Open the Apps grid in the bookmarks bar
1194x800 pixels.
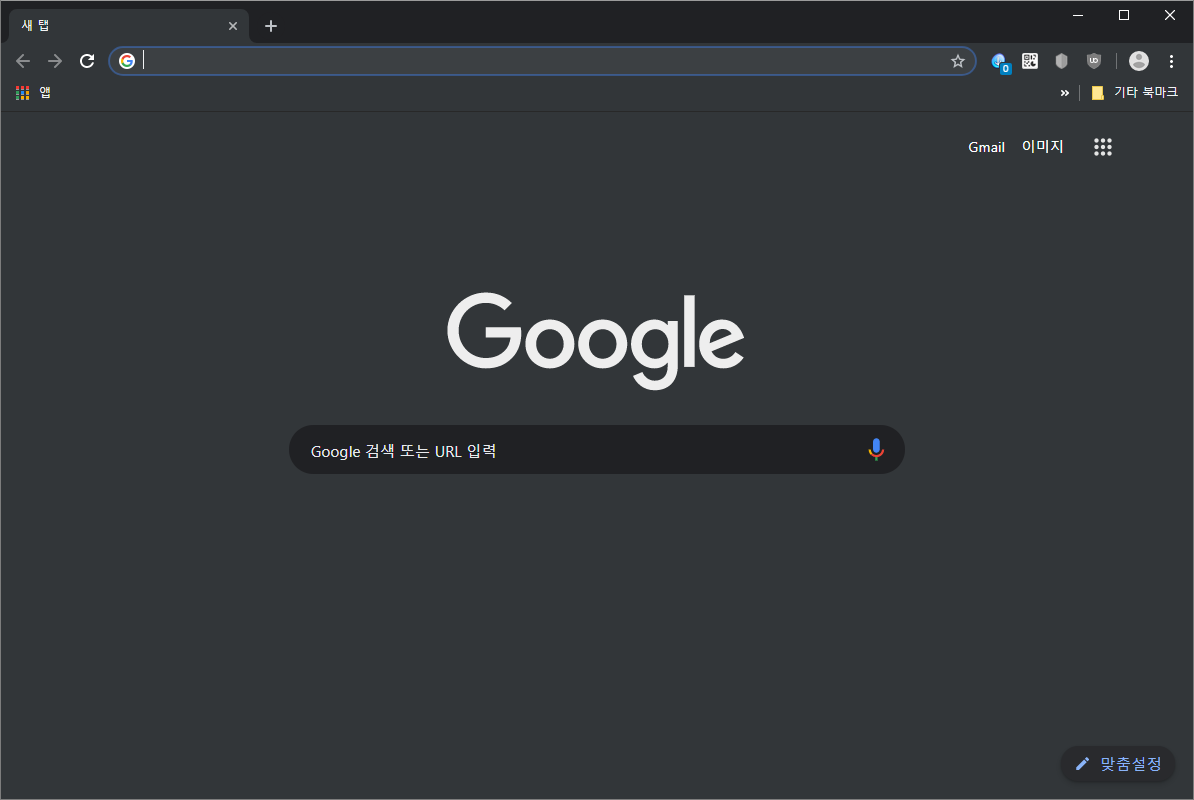34,92
